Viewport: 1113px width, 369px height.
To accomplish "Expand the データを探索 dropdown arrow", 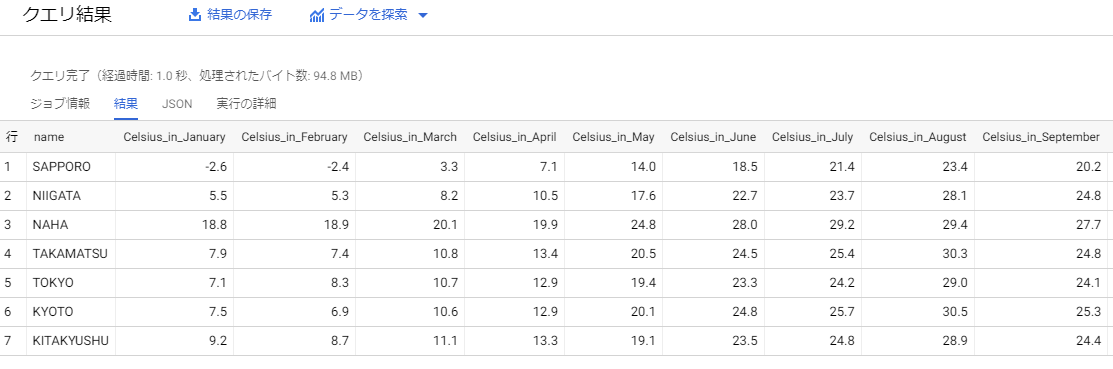I will [x=423, y=16].
